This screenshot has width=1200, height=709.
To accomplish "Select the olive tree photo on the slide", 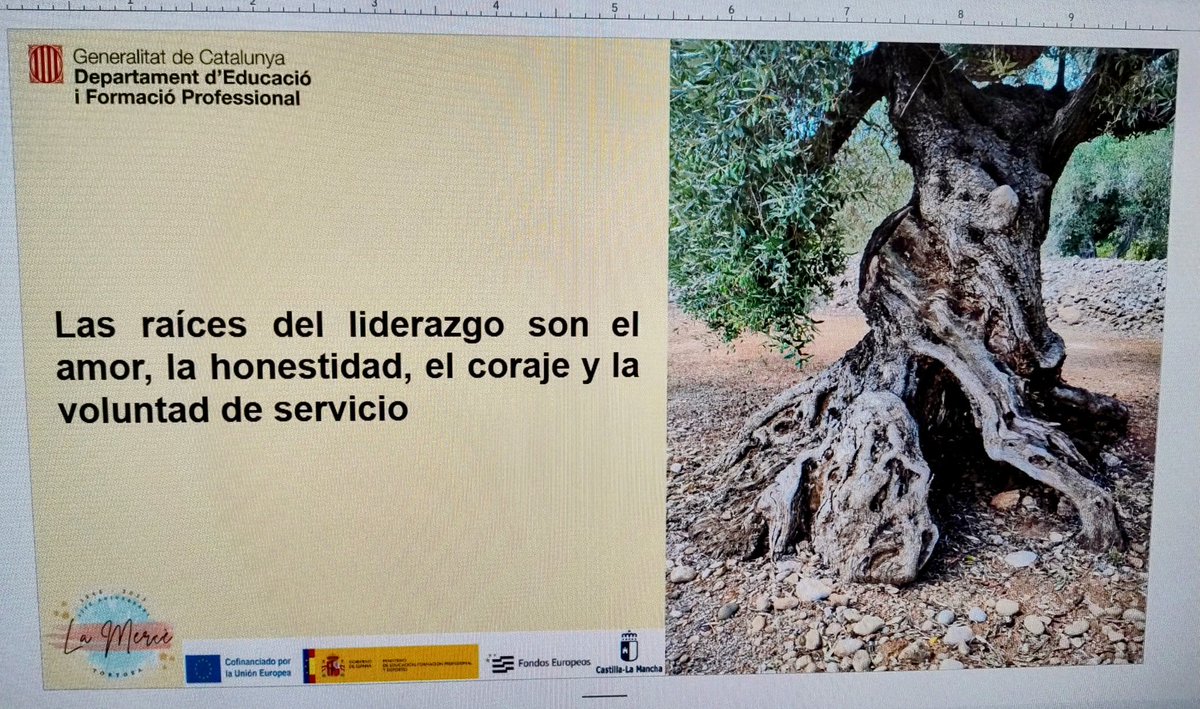I will (x=920, y=355).
